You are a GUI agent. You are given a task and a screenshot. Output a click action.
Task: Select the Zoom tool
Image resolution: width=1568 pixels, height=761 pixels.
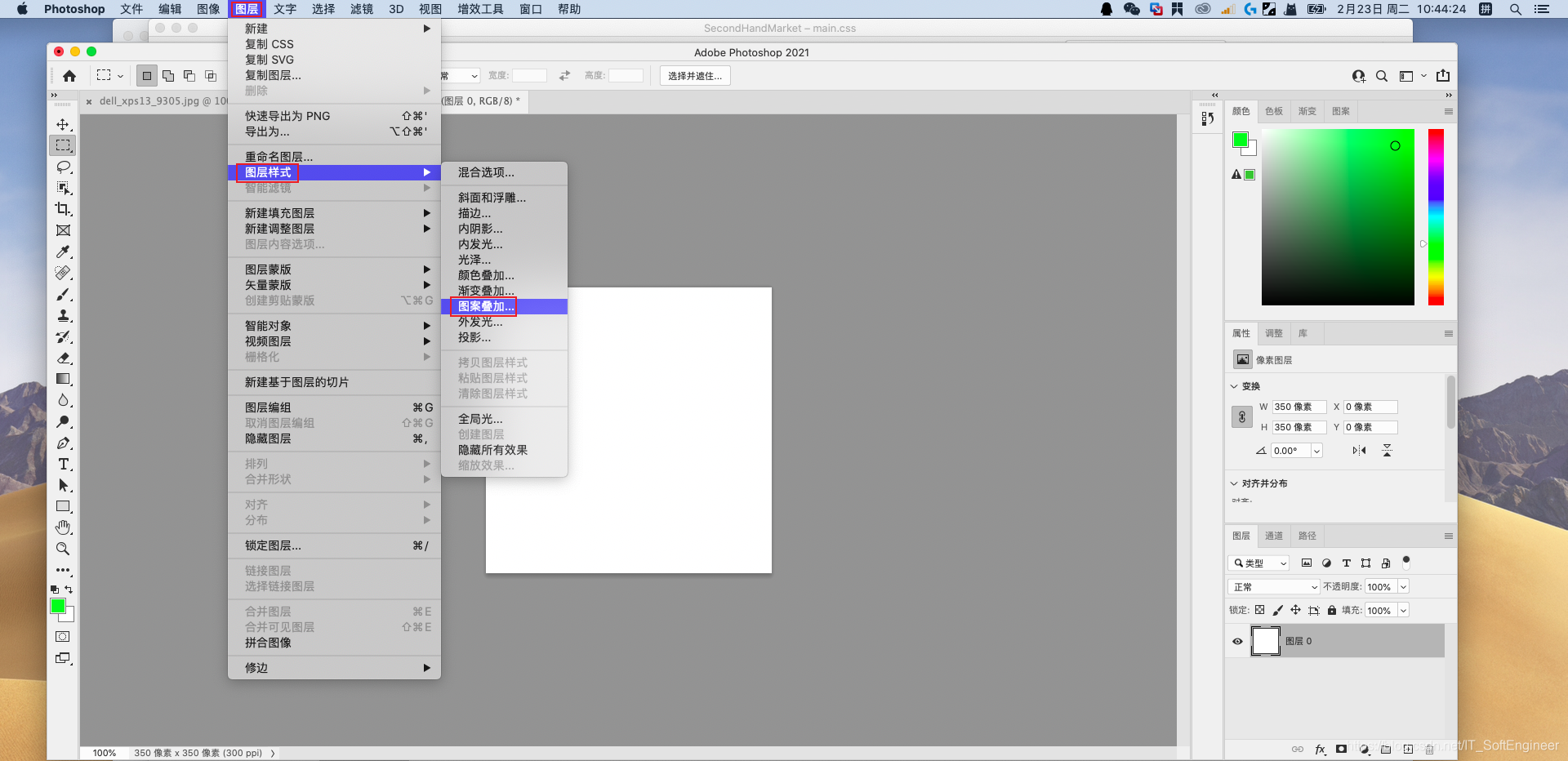point(63,549)
